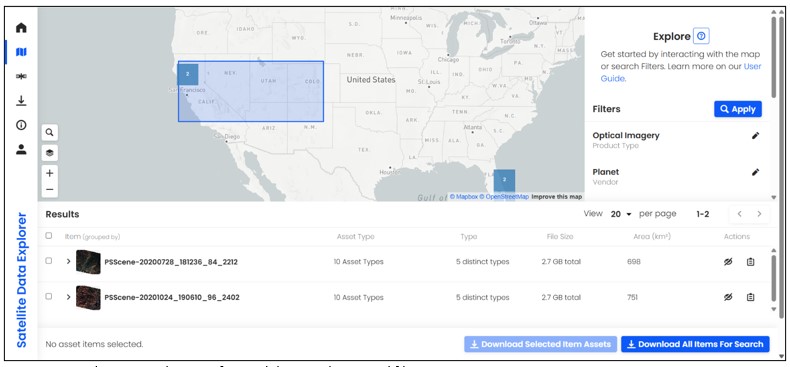Screen dimensions: 790x367
Task: Open details clipboard for PSScene-20200728_181236_84_2212
Action: coord(751,262)
